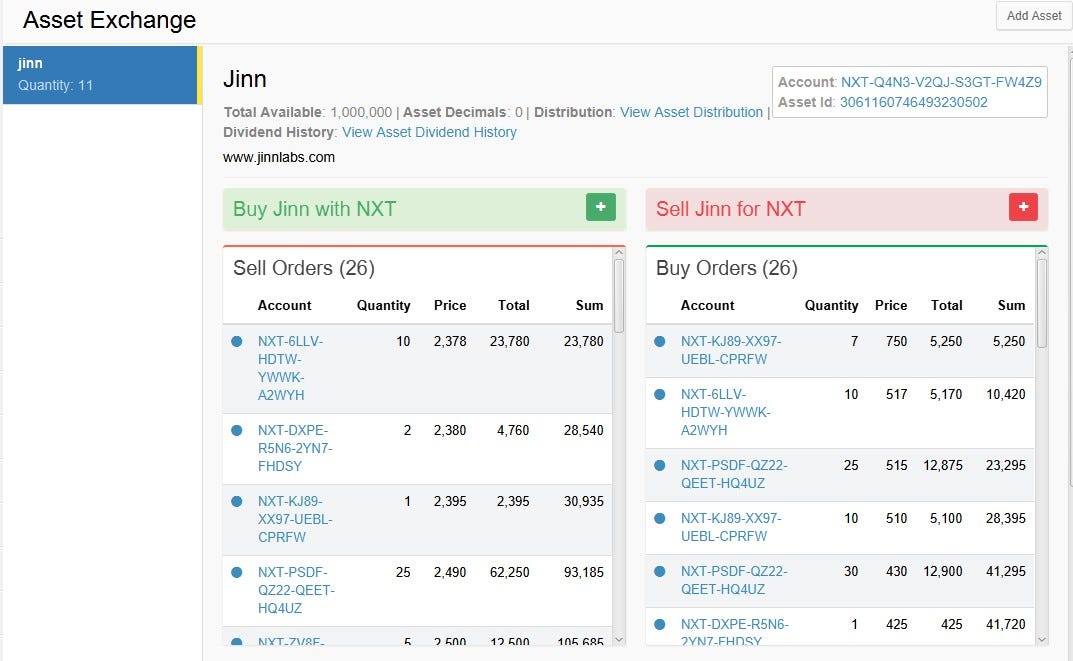The image size is (1073, 661).
Task: Open buyer account NXT-KJ89 at price 750
Action: click(x=731, y=350)
